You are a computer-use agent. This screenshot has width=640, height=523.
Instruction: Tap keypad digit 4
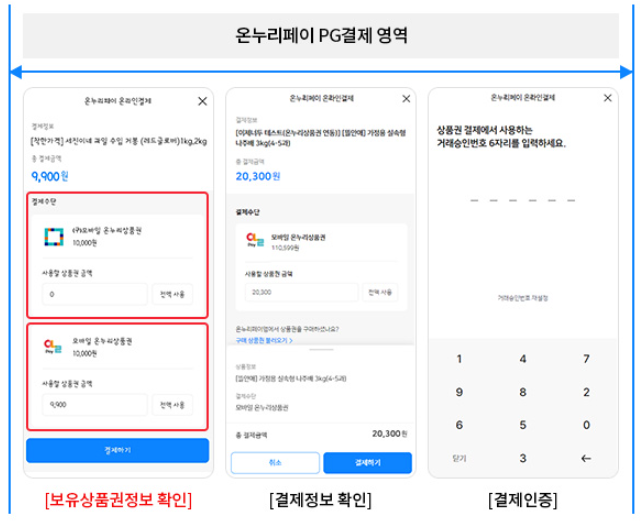click(x=523, y=359)
